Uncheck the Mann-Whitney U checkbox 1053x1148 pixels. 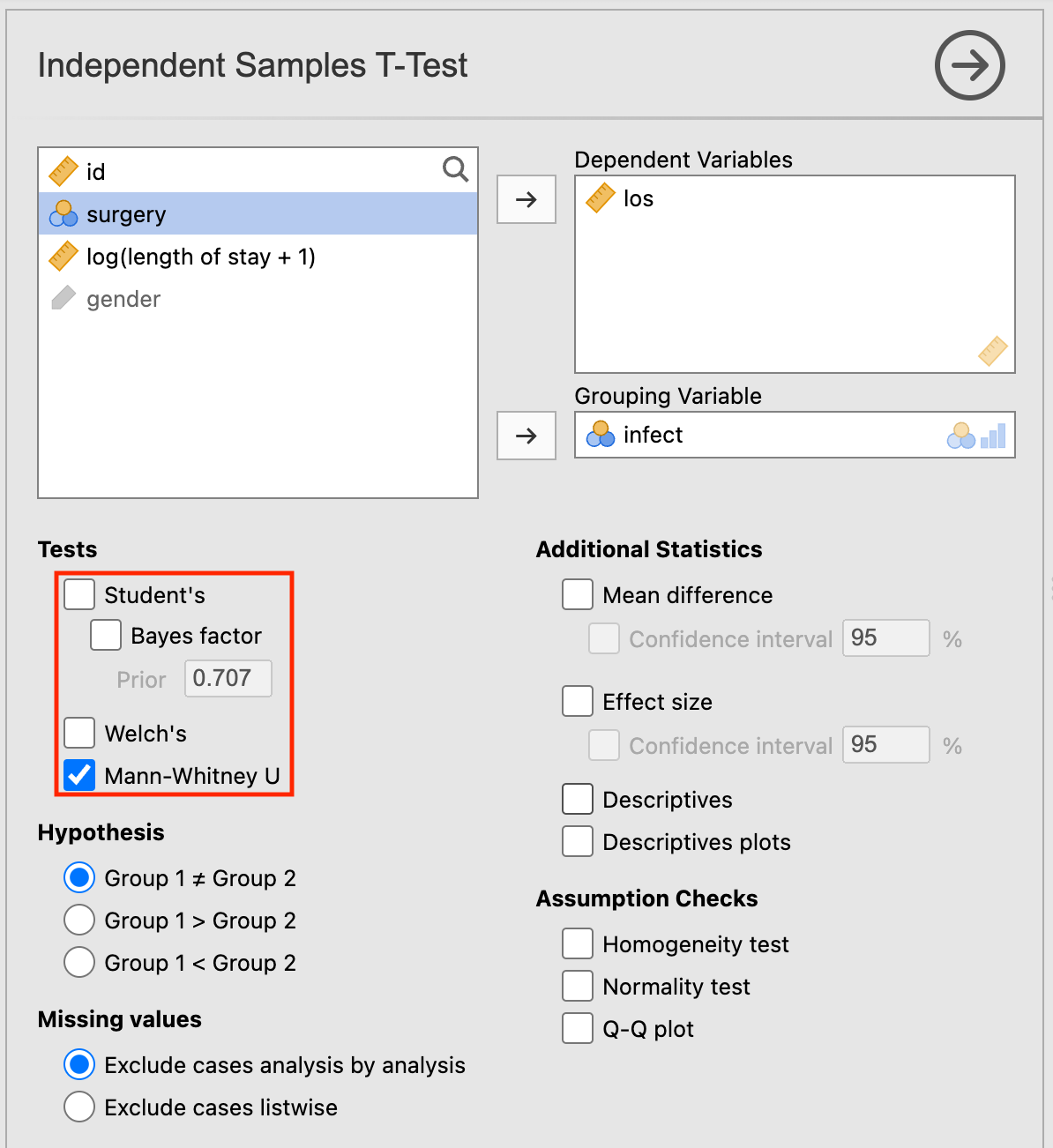(79, 775)
